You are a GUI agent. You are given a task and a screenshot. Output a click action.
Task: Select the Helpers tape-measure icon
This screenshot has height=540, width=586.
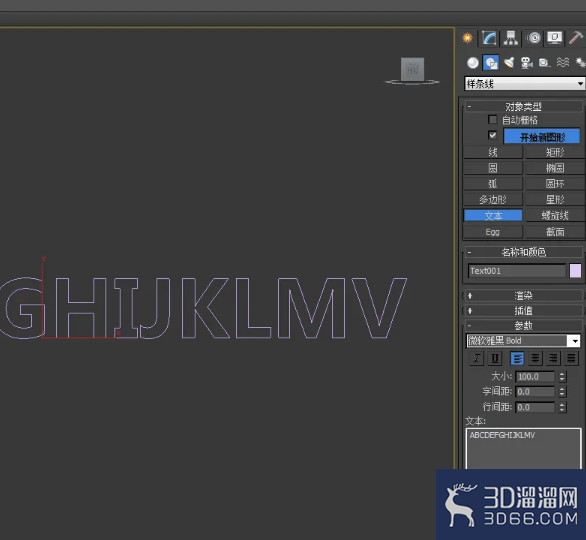point(545,62)
